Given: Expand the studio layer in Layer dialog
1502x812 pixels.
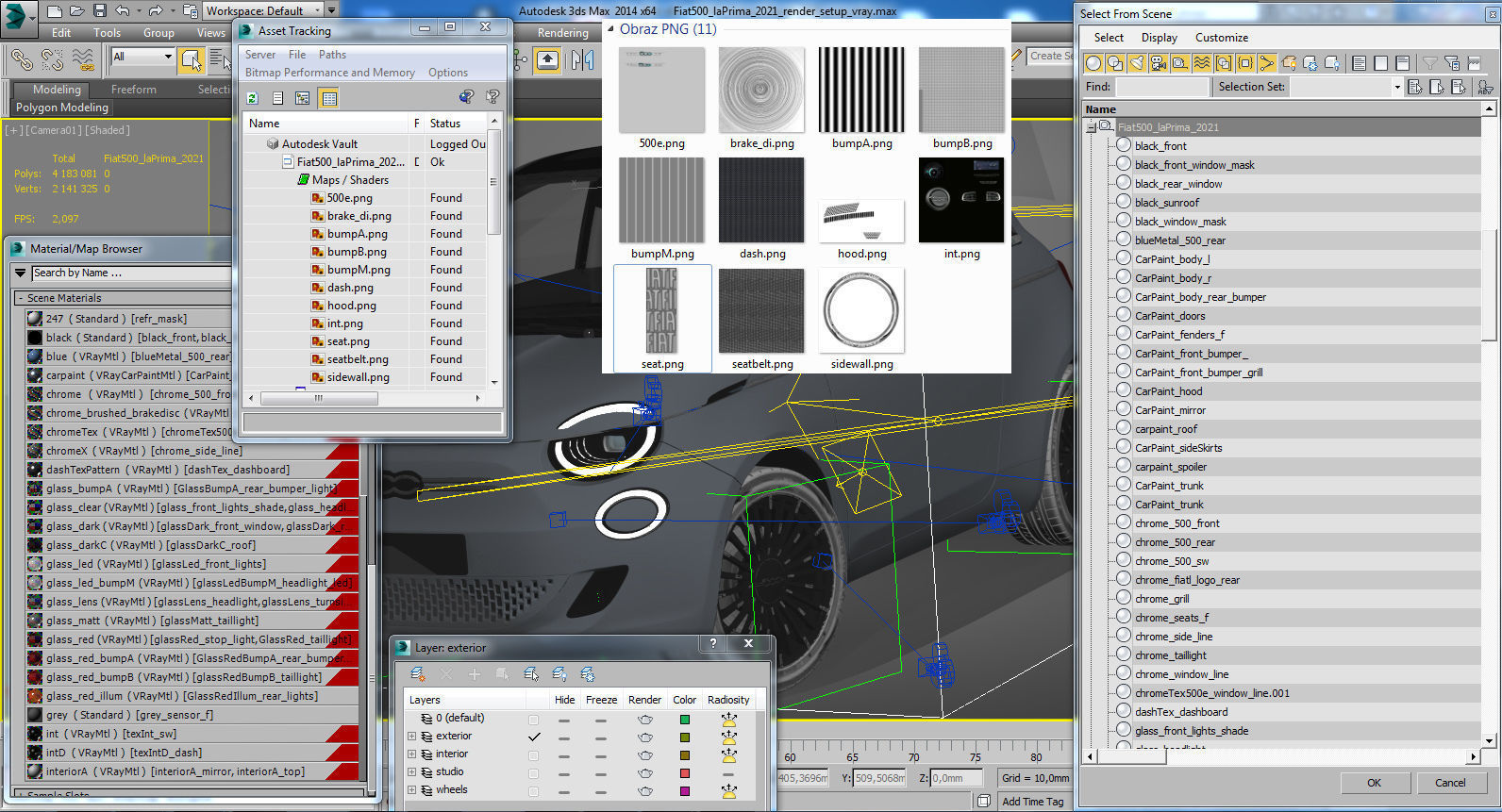Looking at the screenshot, I should 412,772.
